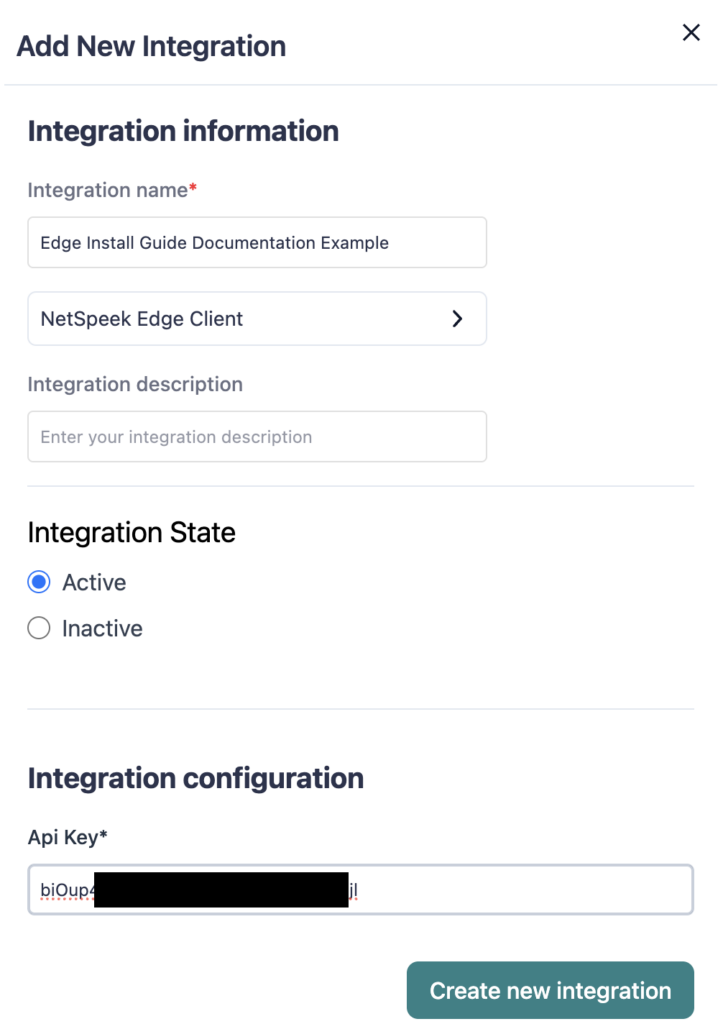The height and width of the screenshot is (1024, 723).
Task: Click the "Add New Integration" dialog title
Action: point(151,46)
